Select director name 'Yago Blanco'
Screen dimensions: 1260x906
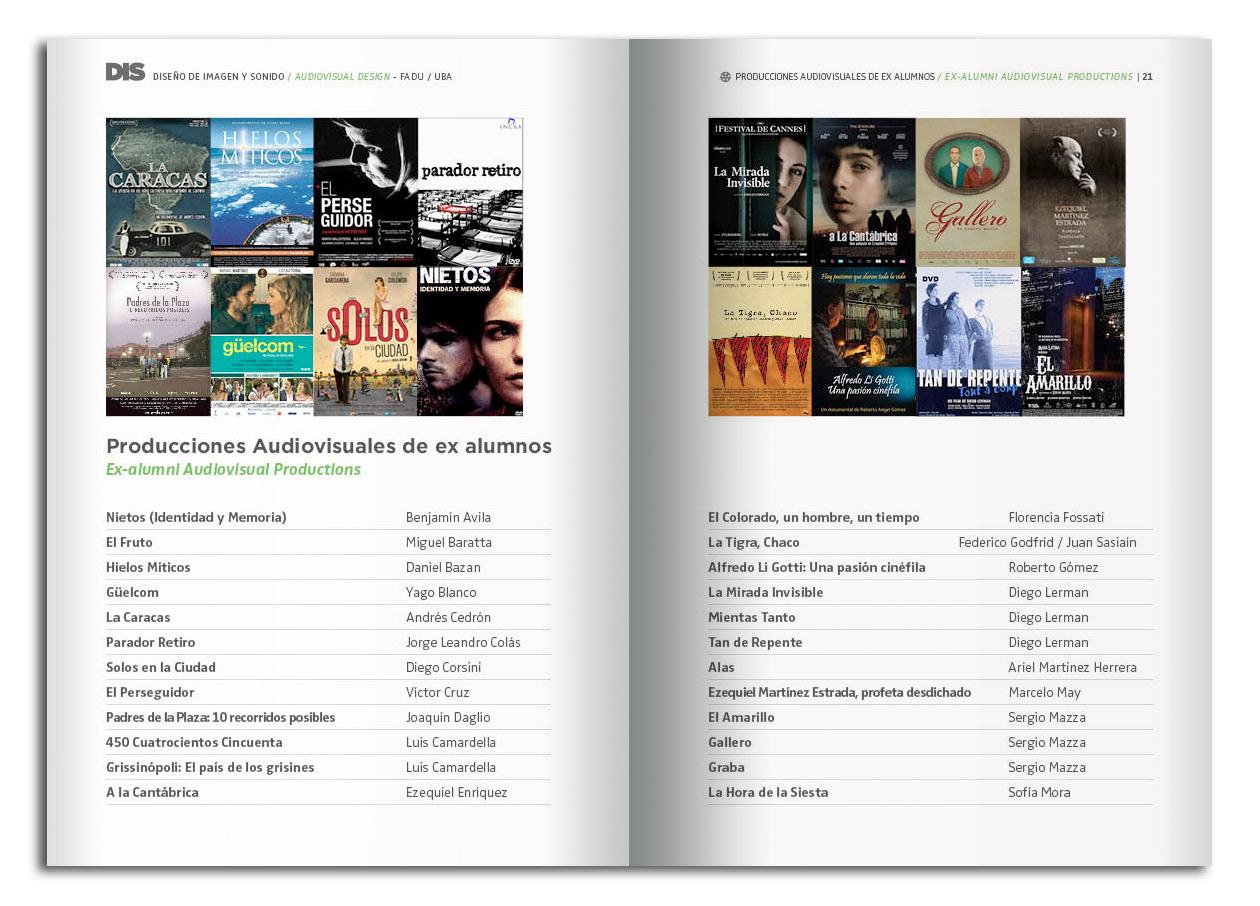pyautogui.click(x=441, y=592)
